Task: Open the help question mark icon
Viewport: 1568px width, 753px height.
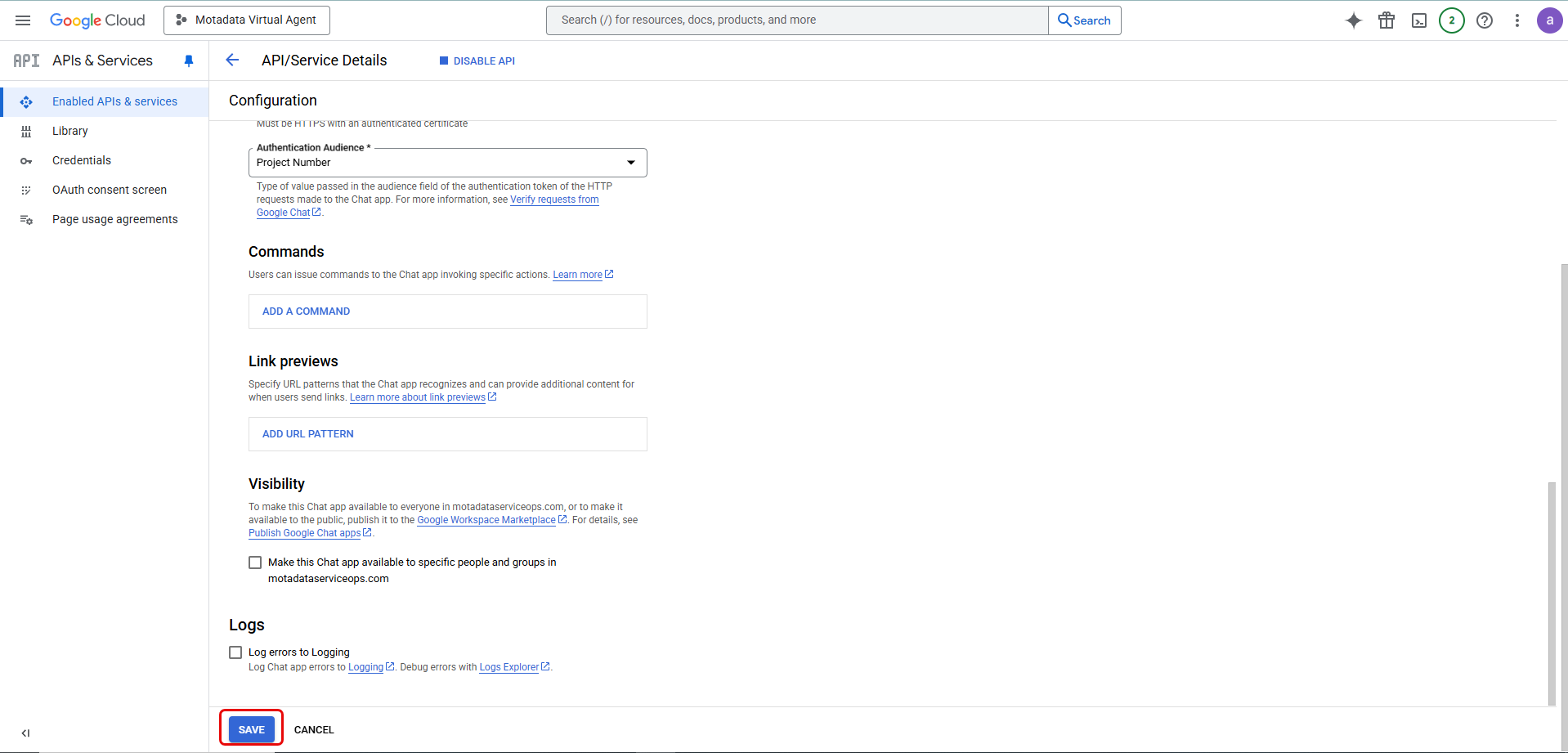Action: pyautogui.click(x=1485, y=20)
